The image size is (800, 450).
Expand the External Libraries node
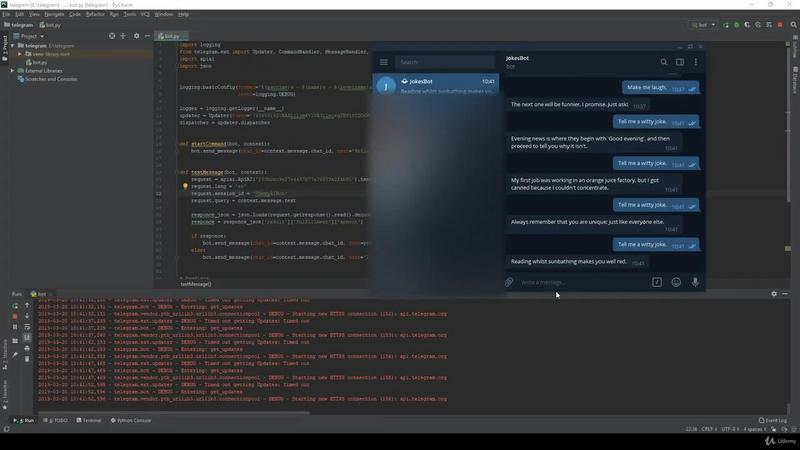(13, 71)
